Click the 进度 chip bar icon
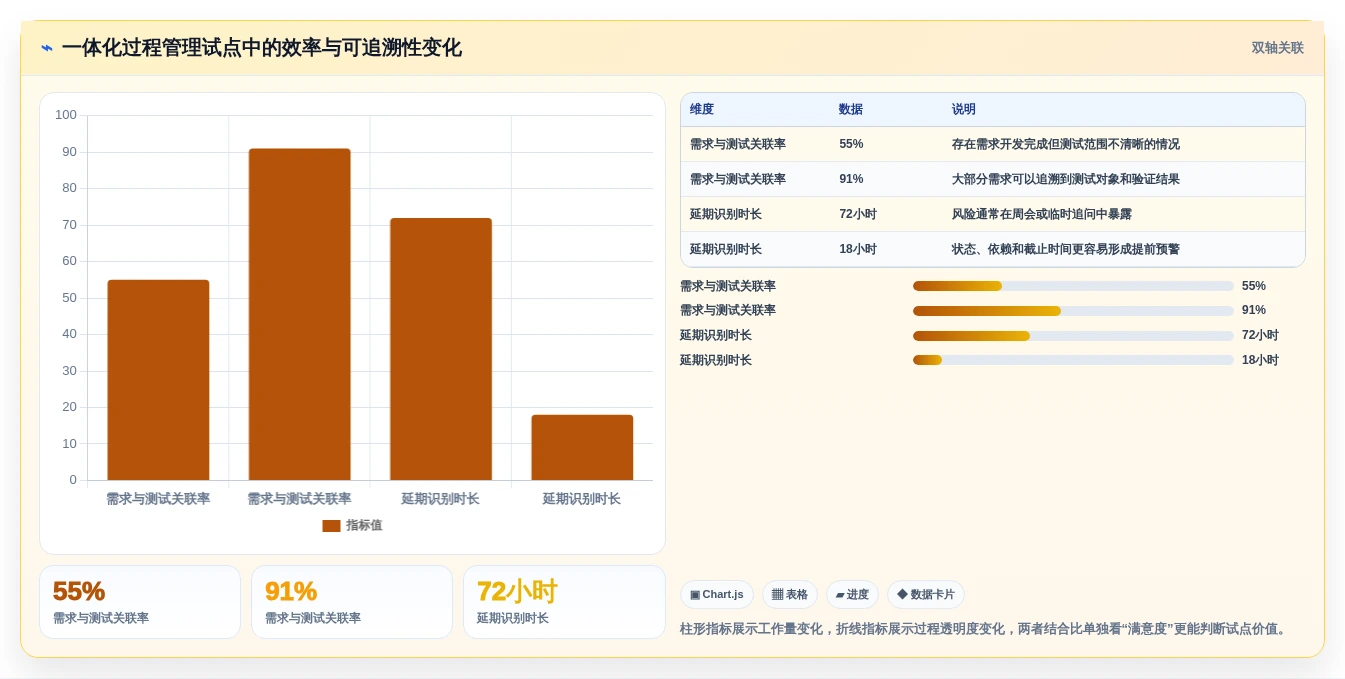The height and width of the screenshot is (679, 1345). pos(840,595)
